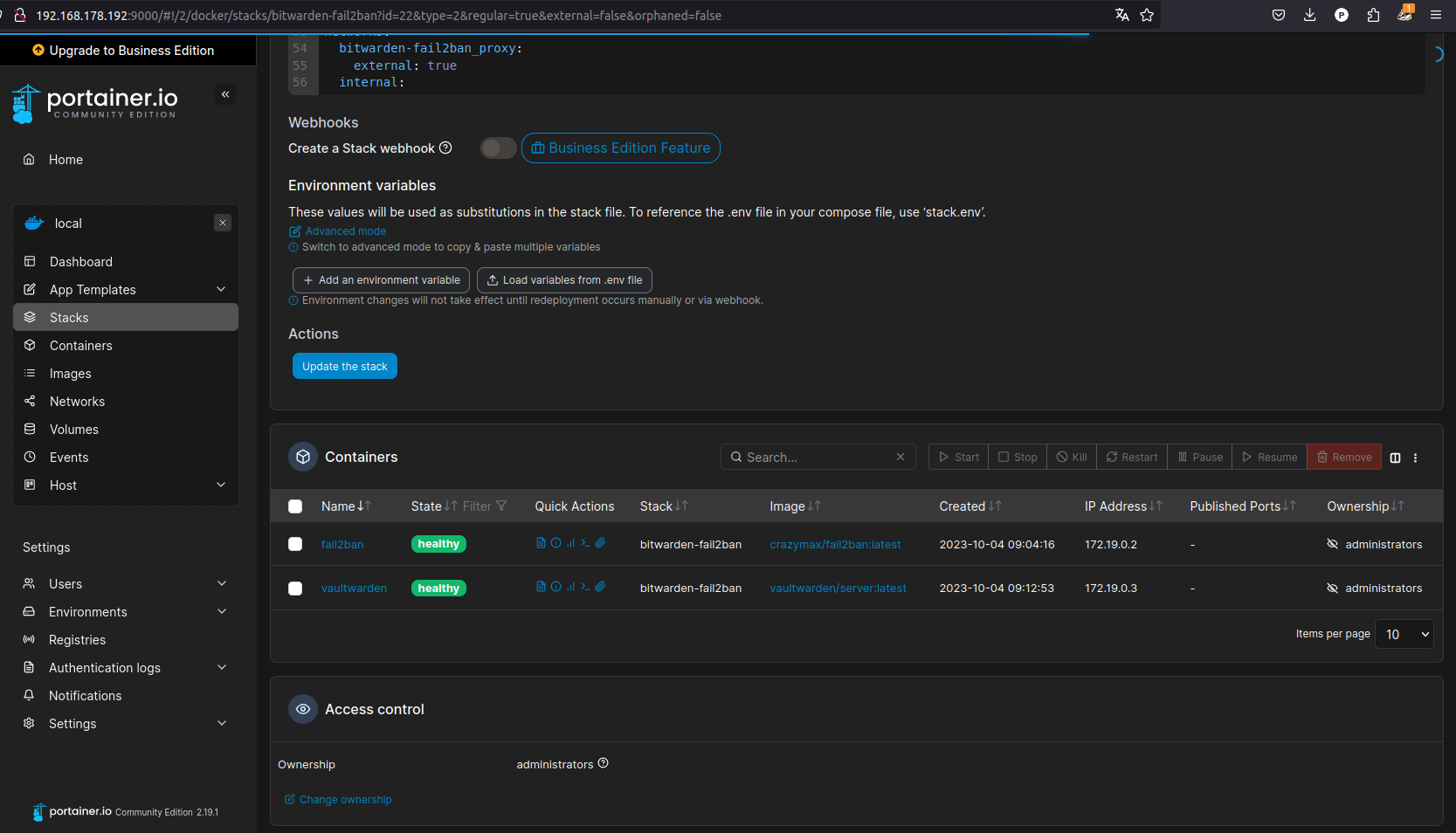1456x833 pixels.
Task: Expand the Authentication logs menu
Action: pyautogui.click(x=221, y=668)
